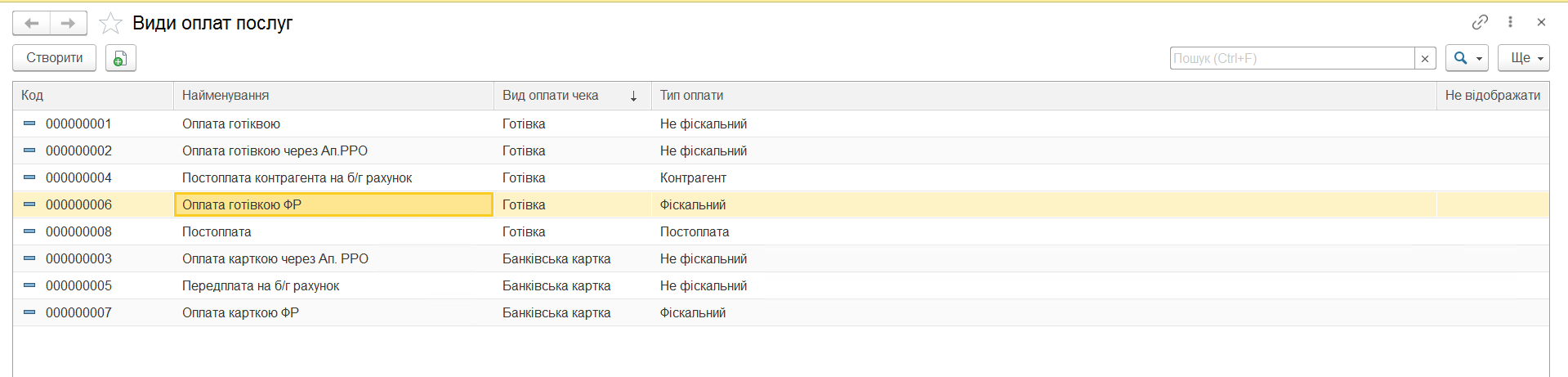Sort by Вид оплати чека column
Viewport: 1568px width, 377px height.
[x=551, y=96]
